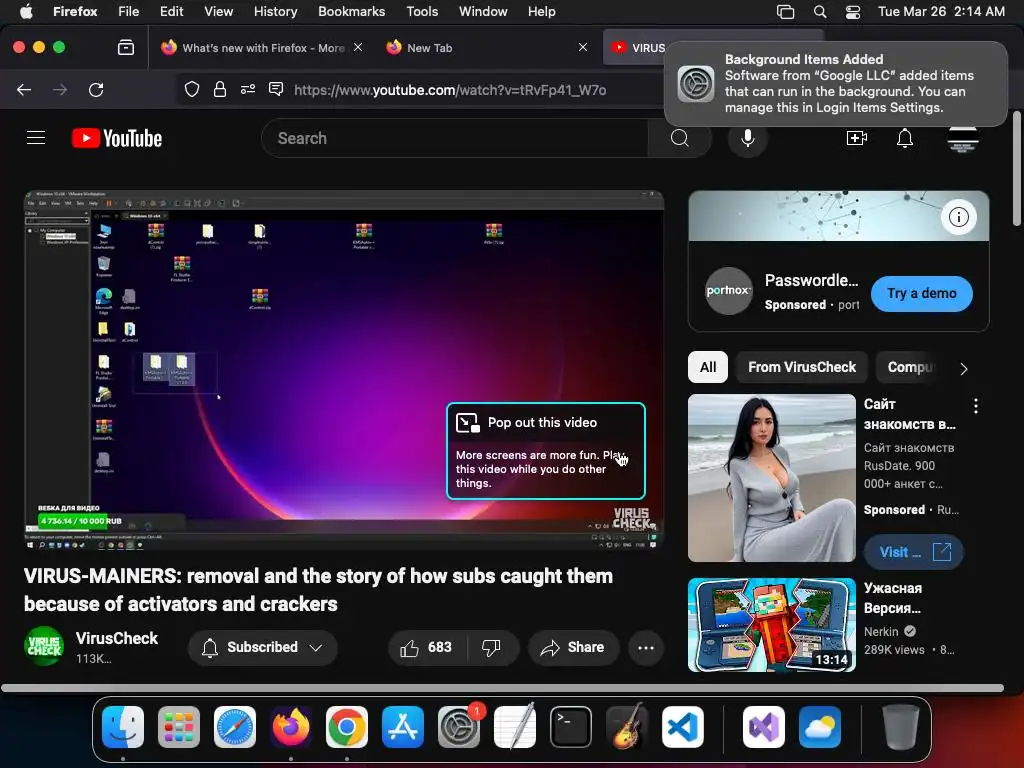1024x768 pixels.
Task: Click the date and time in menu bar
Action: (x=941, y=12)
